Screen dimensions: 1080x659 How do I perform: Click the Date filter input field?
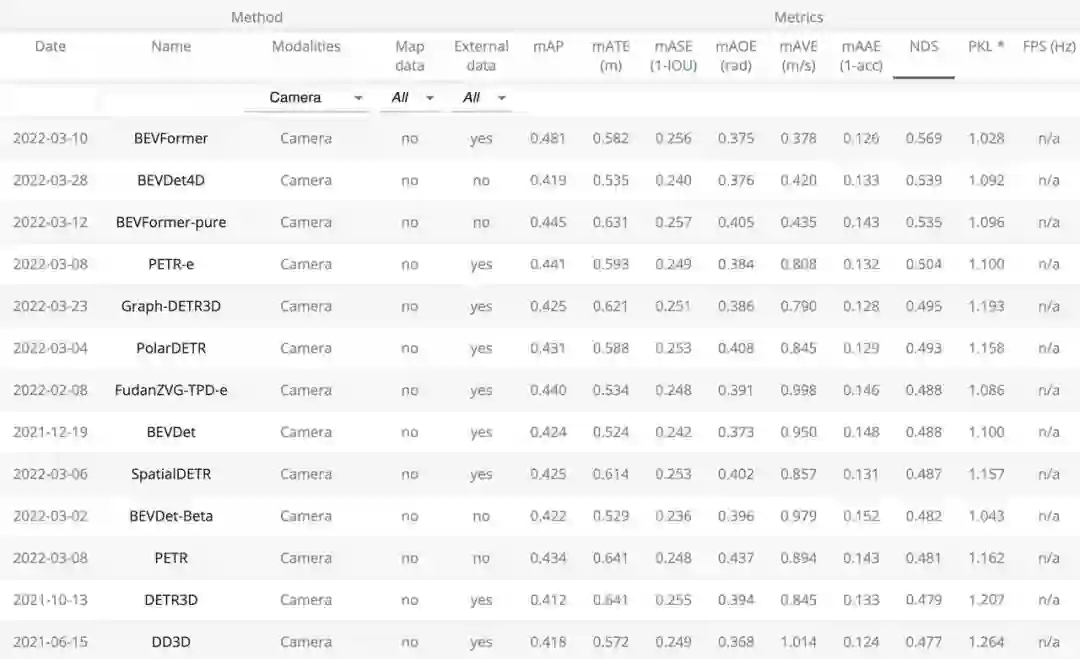[x=50, y=99]
